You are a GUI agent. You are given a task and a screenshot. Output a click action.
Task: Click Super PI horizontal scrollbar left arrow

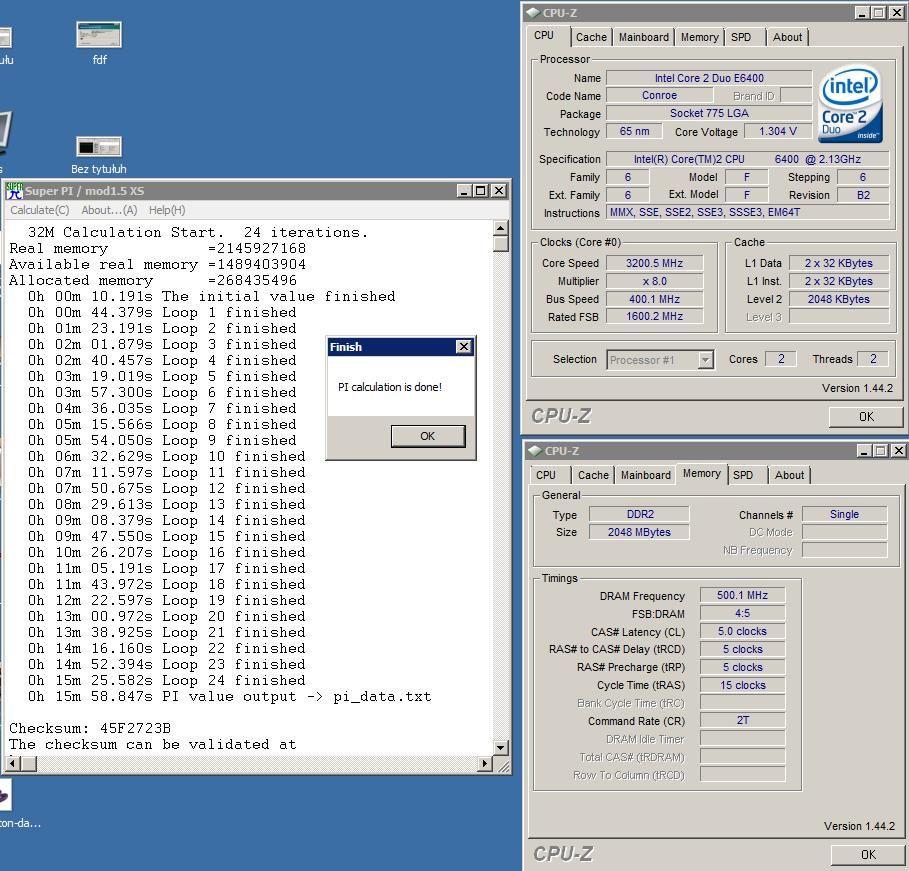click(x=12, y=764)
